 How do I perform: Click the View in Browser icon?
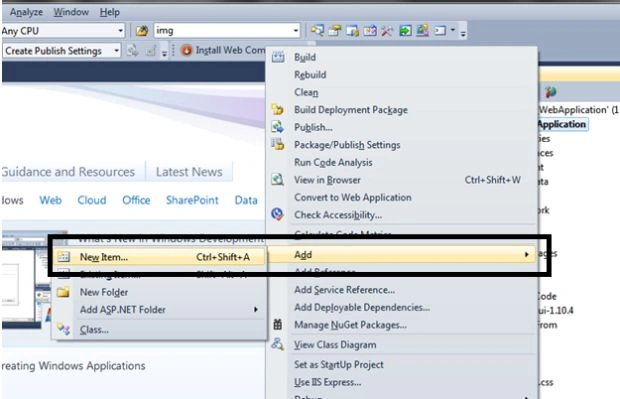coord(278,180)
